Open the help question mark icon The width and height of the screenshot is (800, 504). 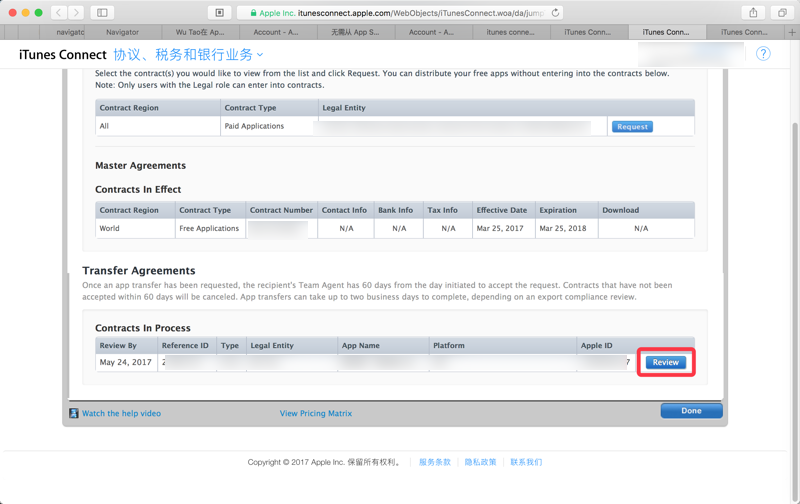[x=763, y=54]
